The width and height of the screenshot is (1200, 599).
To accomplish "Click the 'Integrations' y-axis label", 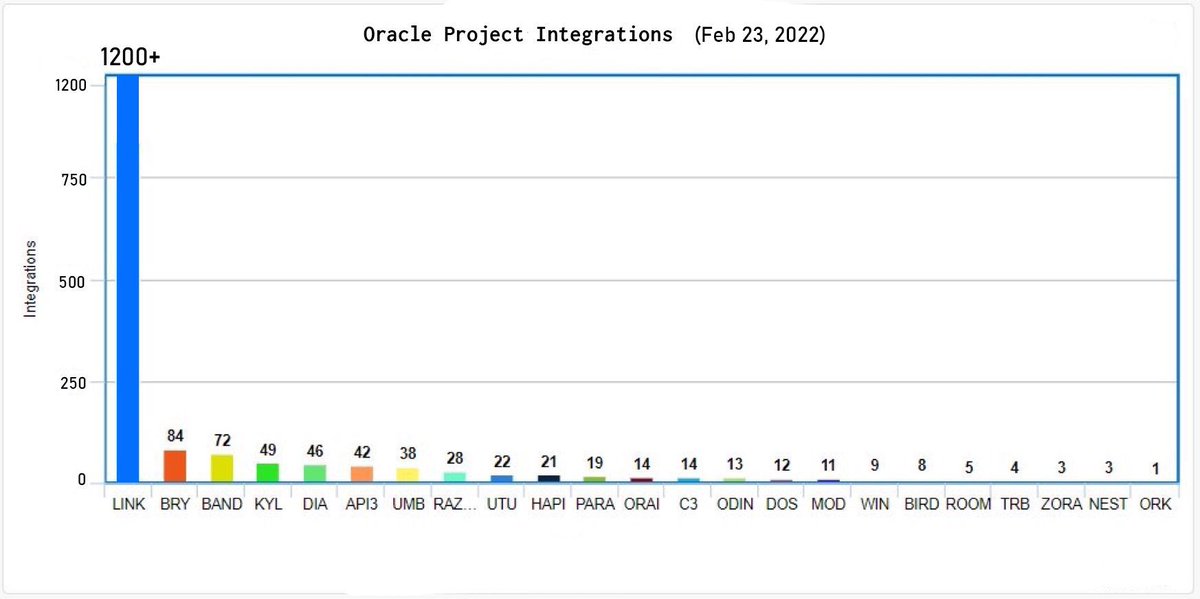I will pyautogui.click(x=30, y=279).
